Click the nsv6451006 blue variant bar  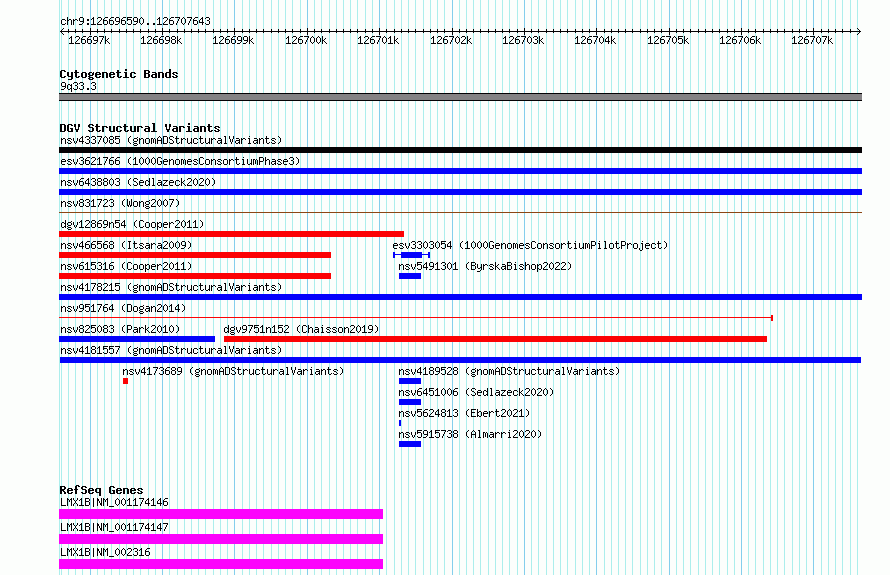410,402
